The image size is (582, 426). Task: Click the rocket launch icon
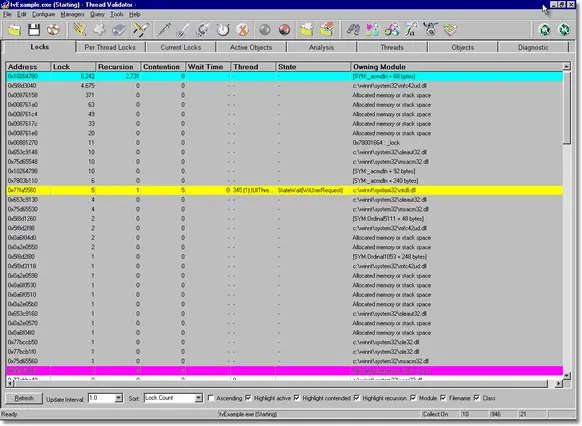(183, 30)
